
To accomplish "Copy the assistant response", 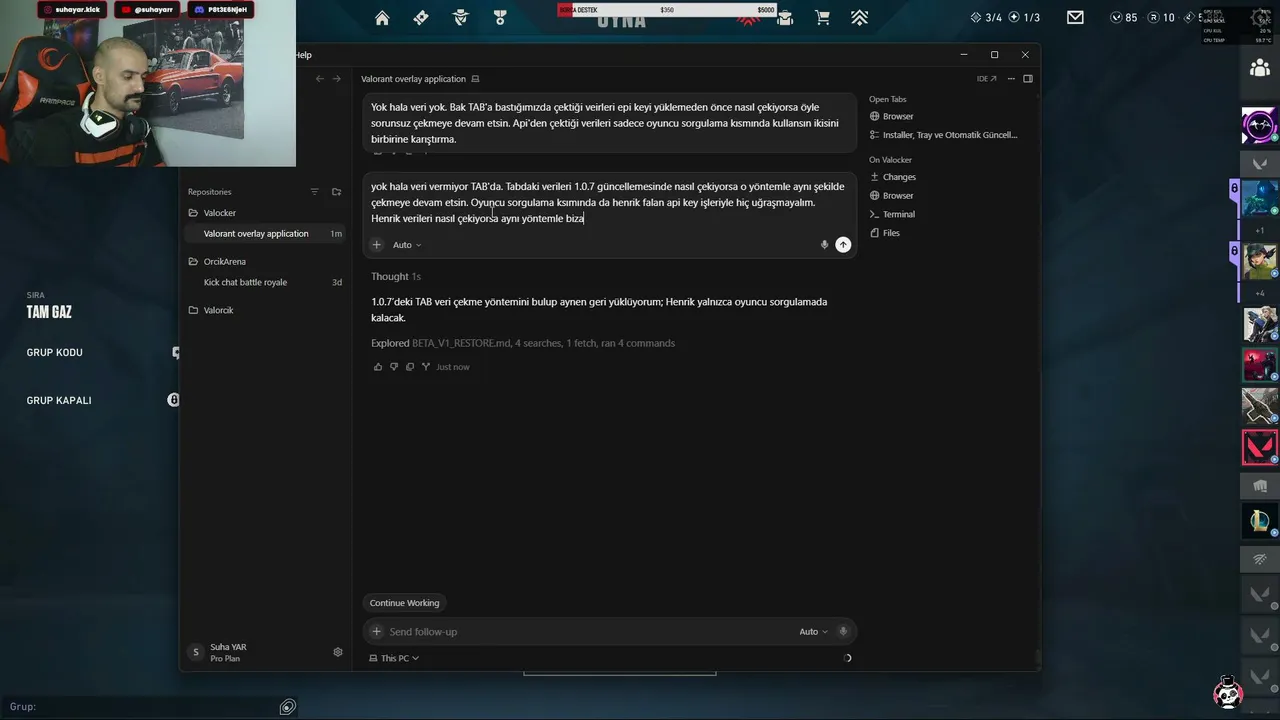I will 410,367.
